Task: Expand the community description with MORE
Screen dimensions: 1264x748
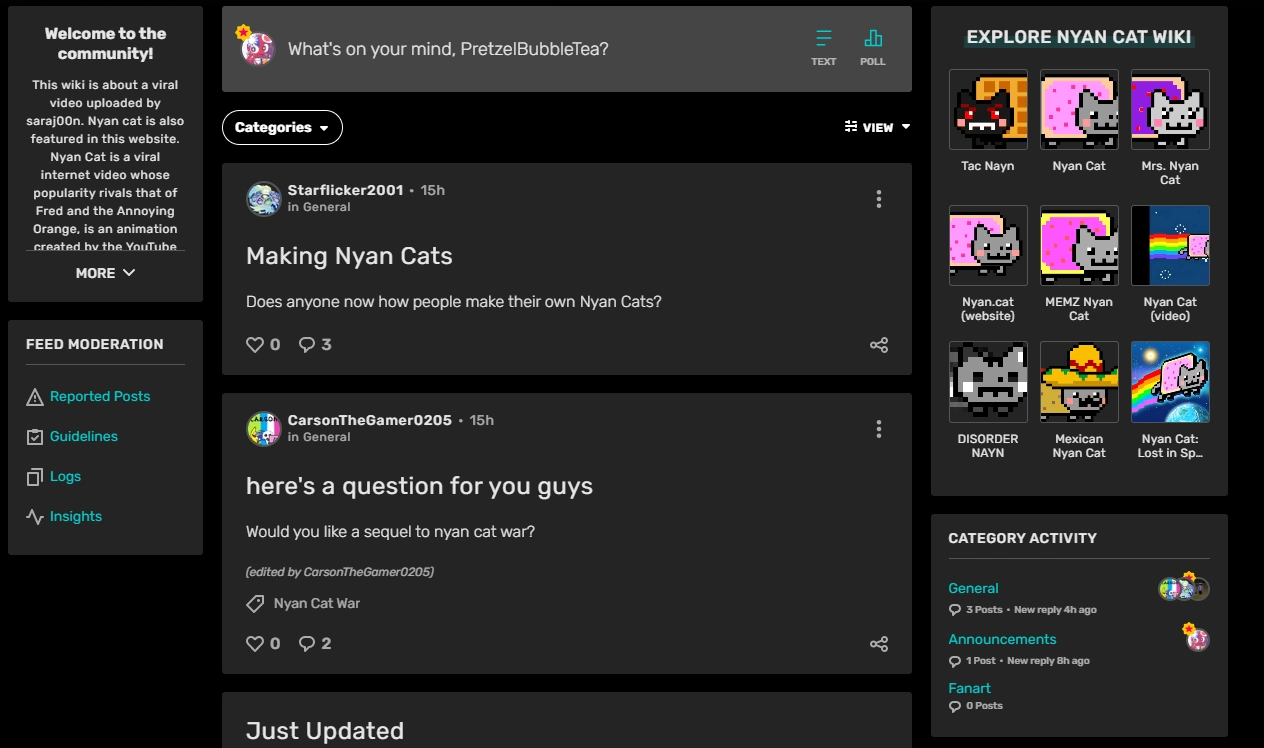Action: click(x=105, y=273)
